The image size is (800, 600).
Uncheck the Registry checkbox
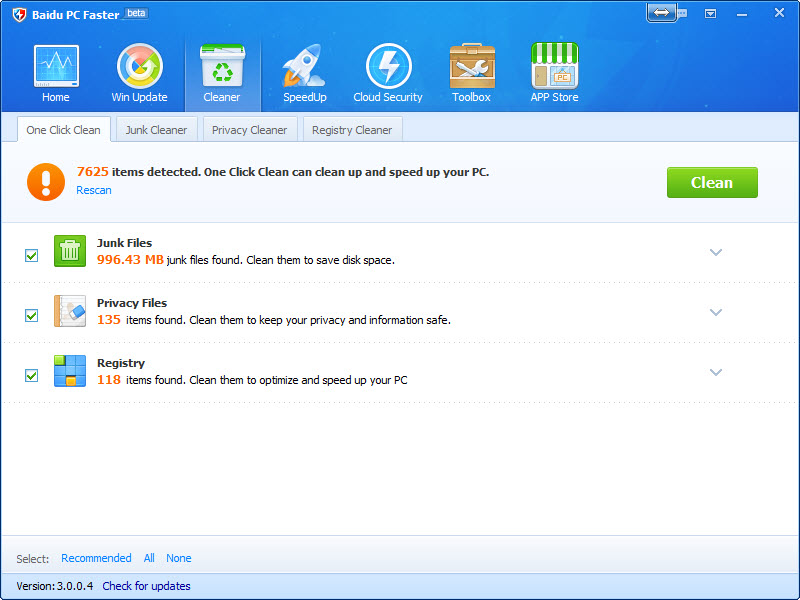tap(32, 376)
